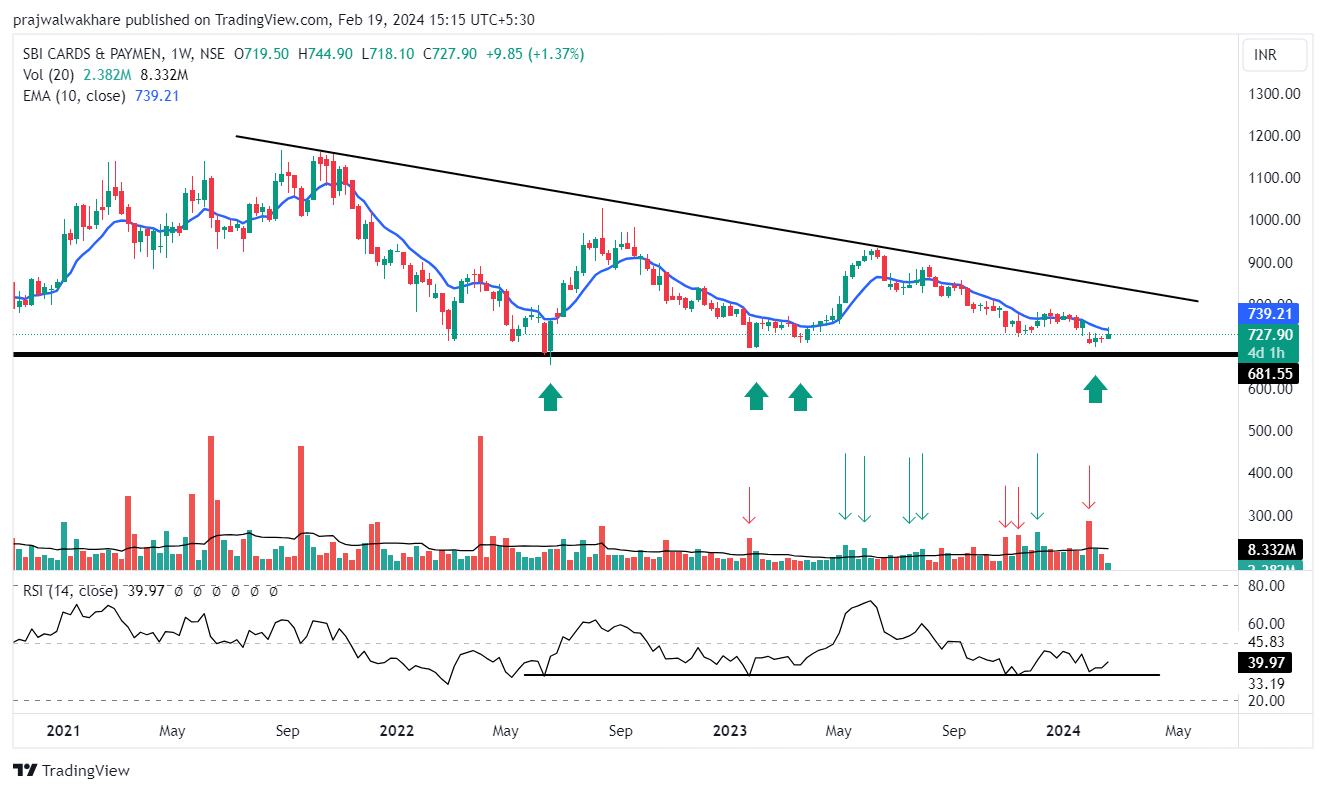This screenshot has width=1326, height=792.
Task: Select the leftmost red down arrow above volume
Action: coord(748,505)
